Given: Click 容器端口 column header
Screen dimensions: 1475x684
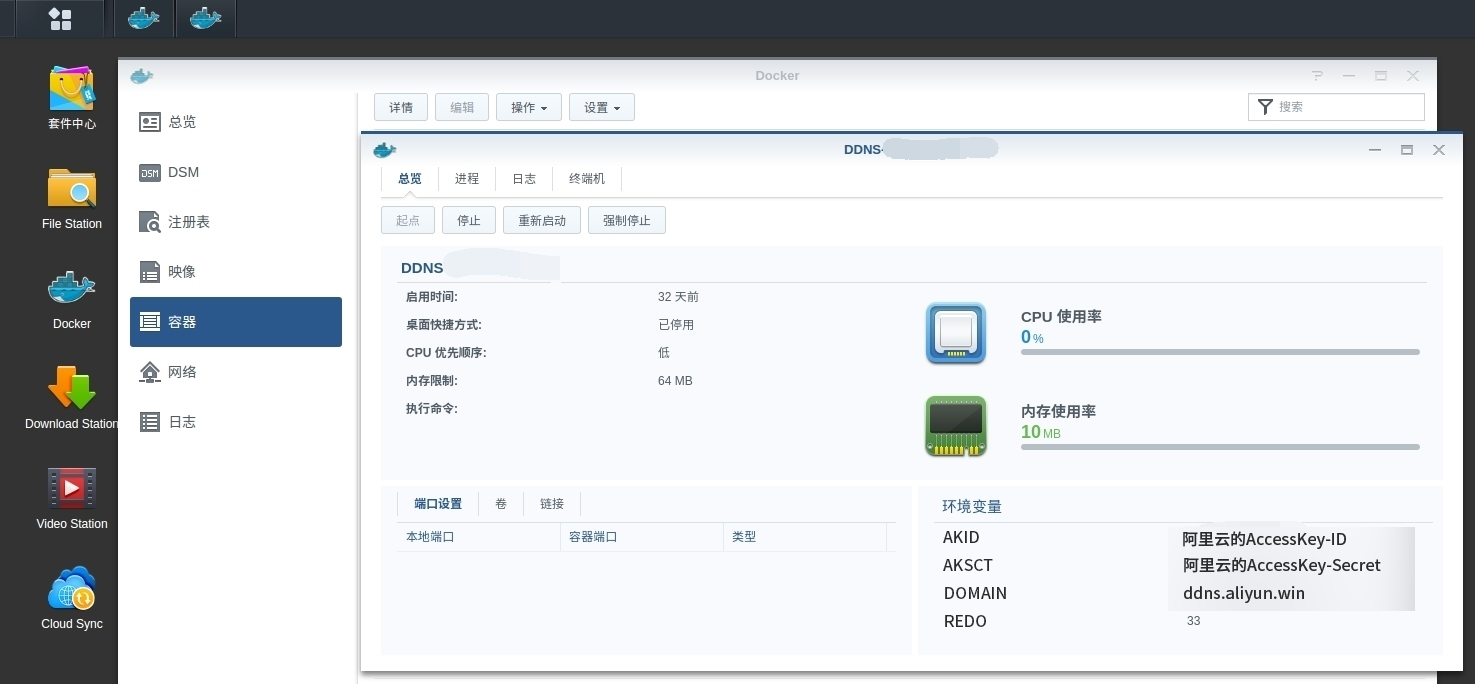Looking at the screenshot, I should click(x=642, y=537).
